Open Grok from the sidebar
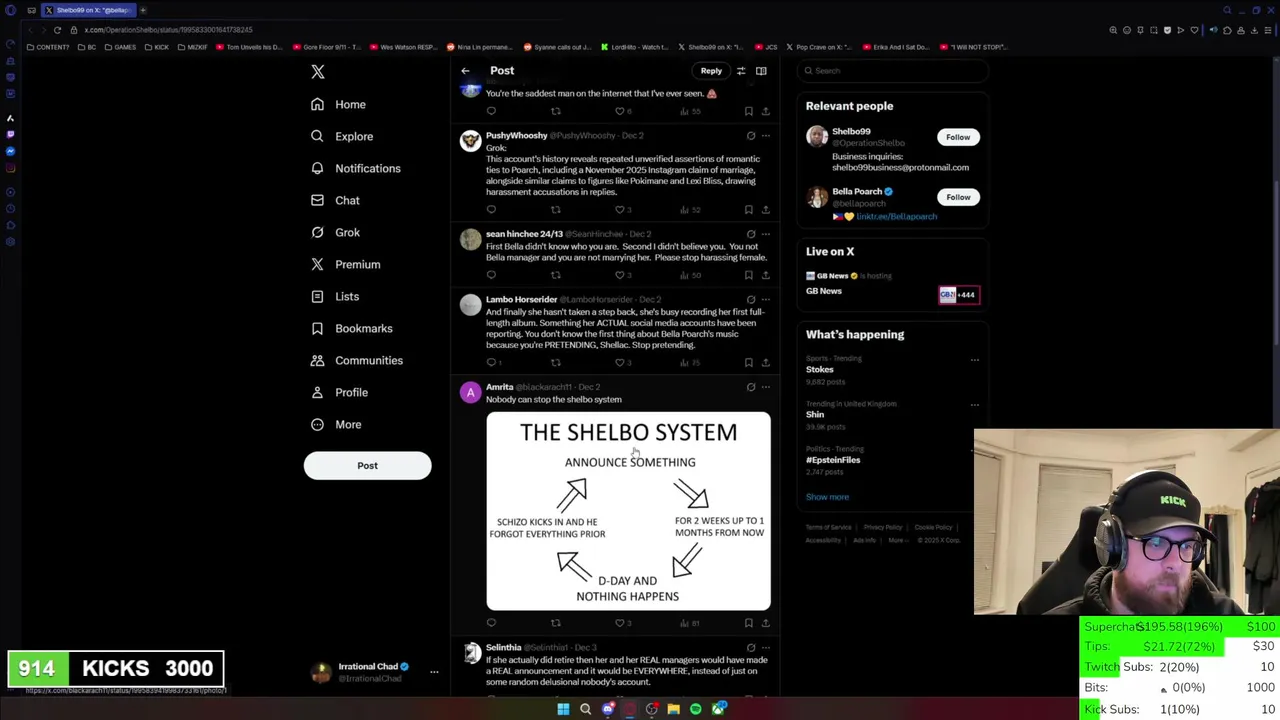Screen dimensions: 1280x720 coord(335,232)
